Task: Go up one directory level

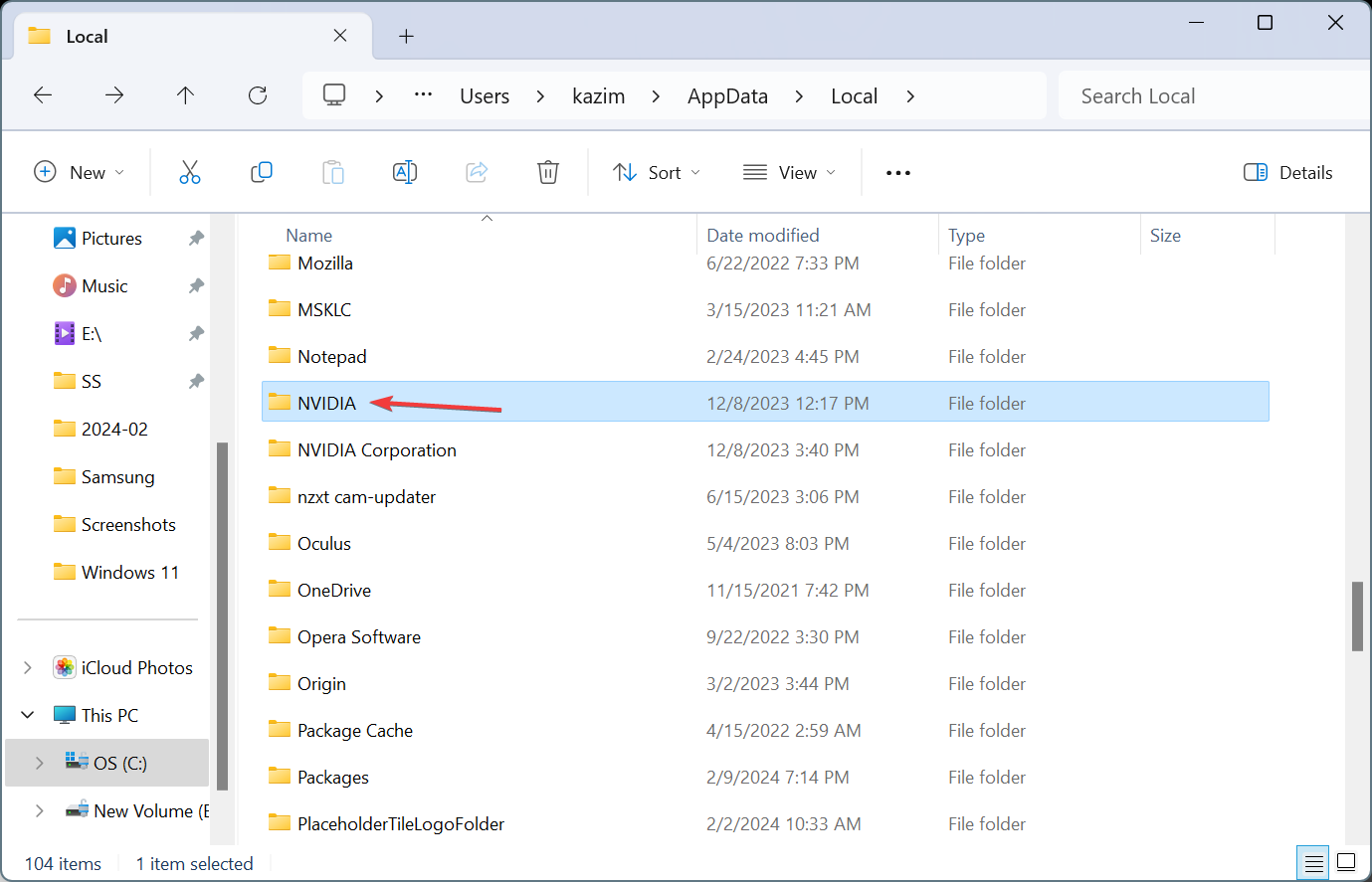Action: (185, 95)
